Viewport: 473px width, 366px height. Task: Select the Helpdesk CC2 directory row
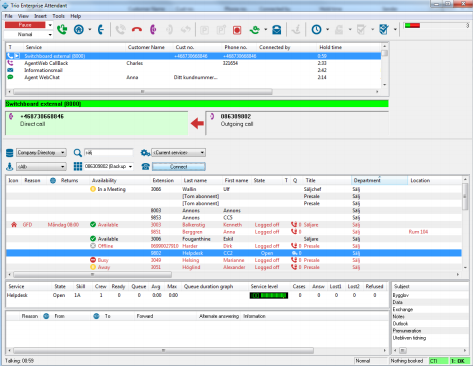pos(234,253)
